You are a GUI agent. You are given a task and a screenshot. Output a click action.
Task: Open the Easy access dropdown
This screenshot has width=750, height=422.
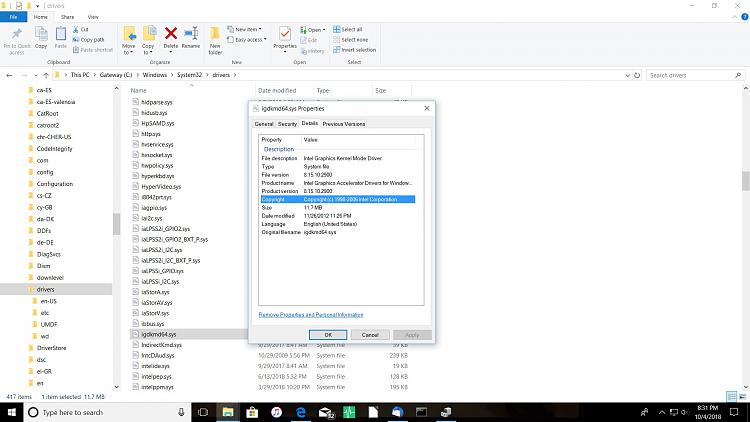[x=247, y=40]
